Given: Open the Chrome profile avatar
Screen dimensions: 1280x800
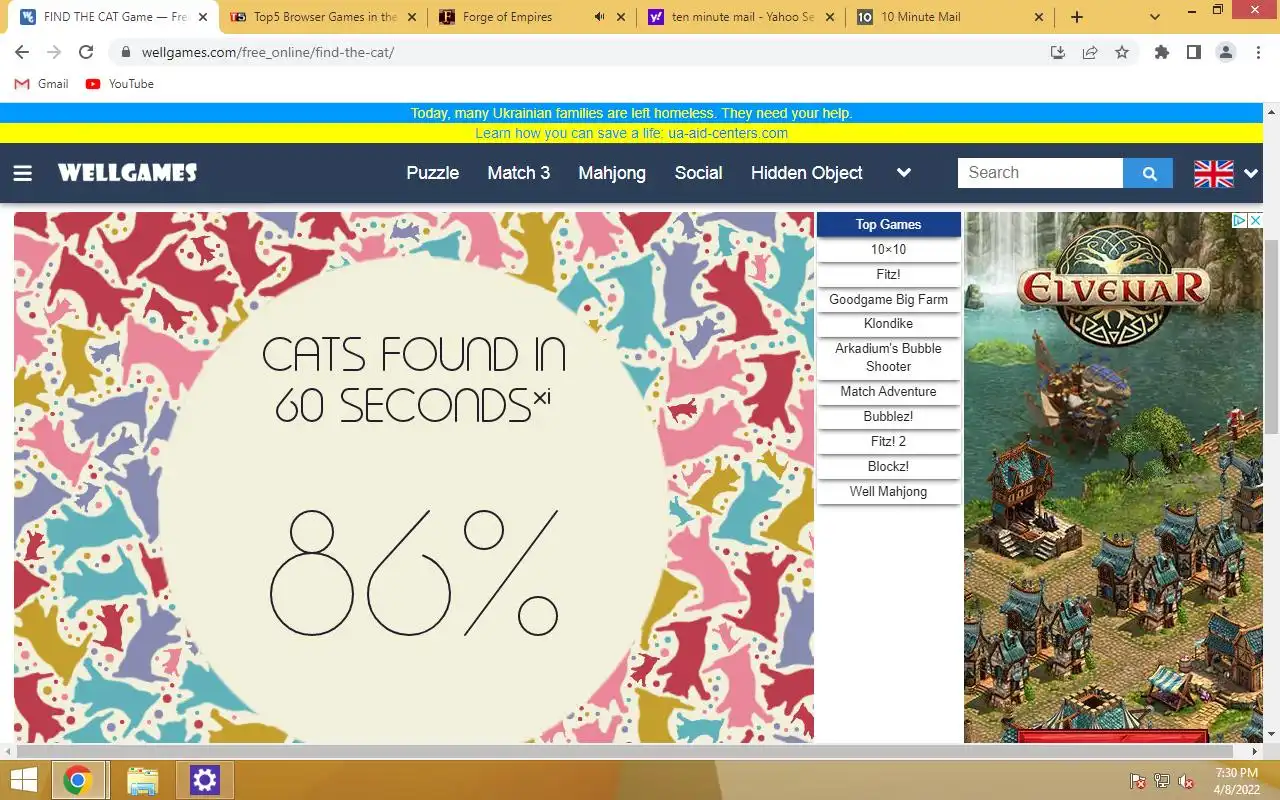Looking at the screenshot, I should [1226, 52].
